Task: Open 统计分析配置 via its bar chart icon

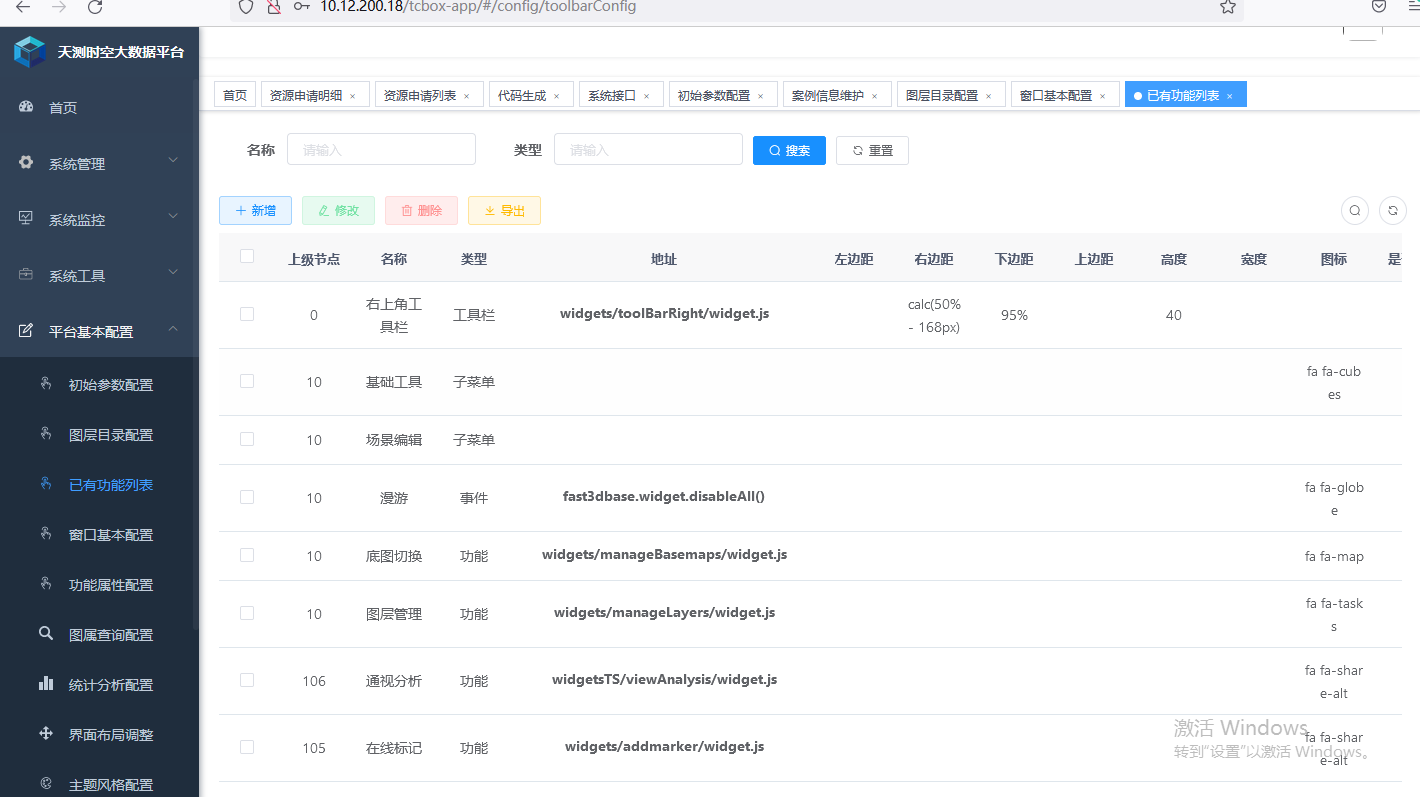Action: pyautogui.click(x=45, y=684)
